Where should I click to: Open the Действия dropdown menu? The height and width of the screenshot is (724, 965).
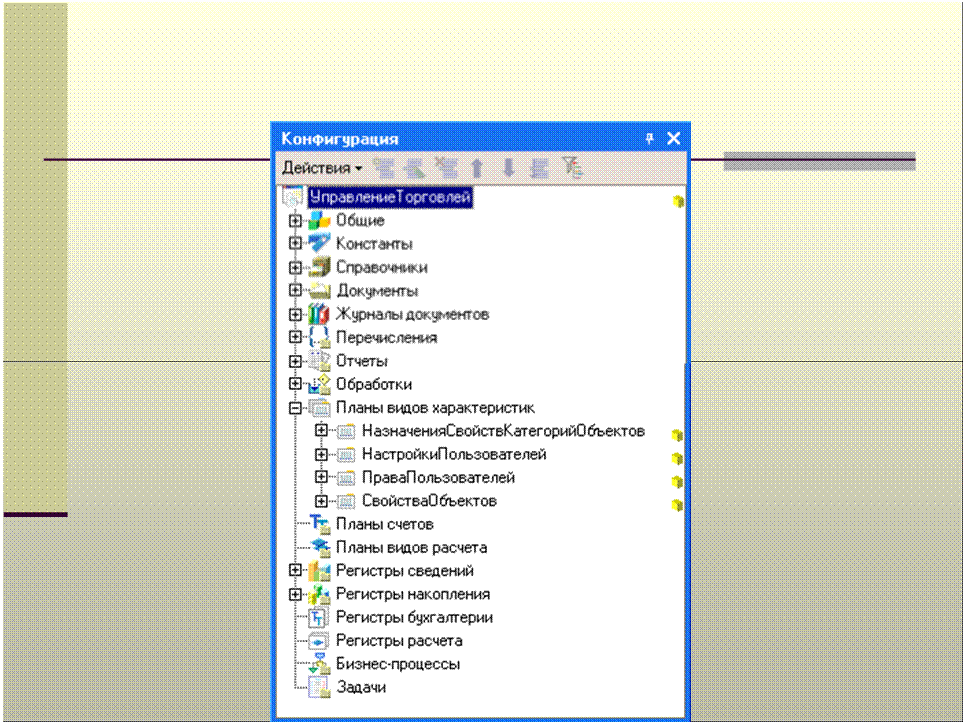321,167
